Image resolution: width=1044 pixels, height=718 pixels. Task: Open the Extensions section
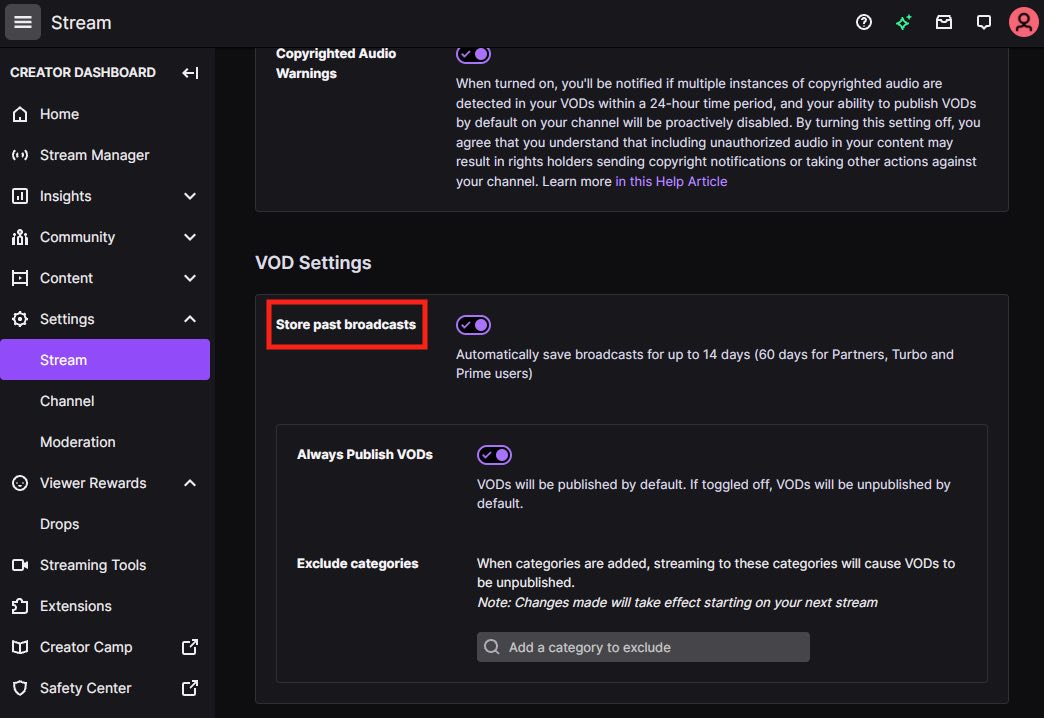75,606
